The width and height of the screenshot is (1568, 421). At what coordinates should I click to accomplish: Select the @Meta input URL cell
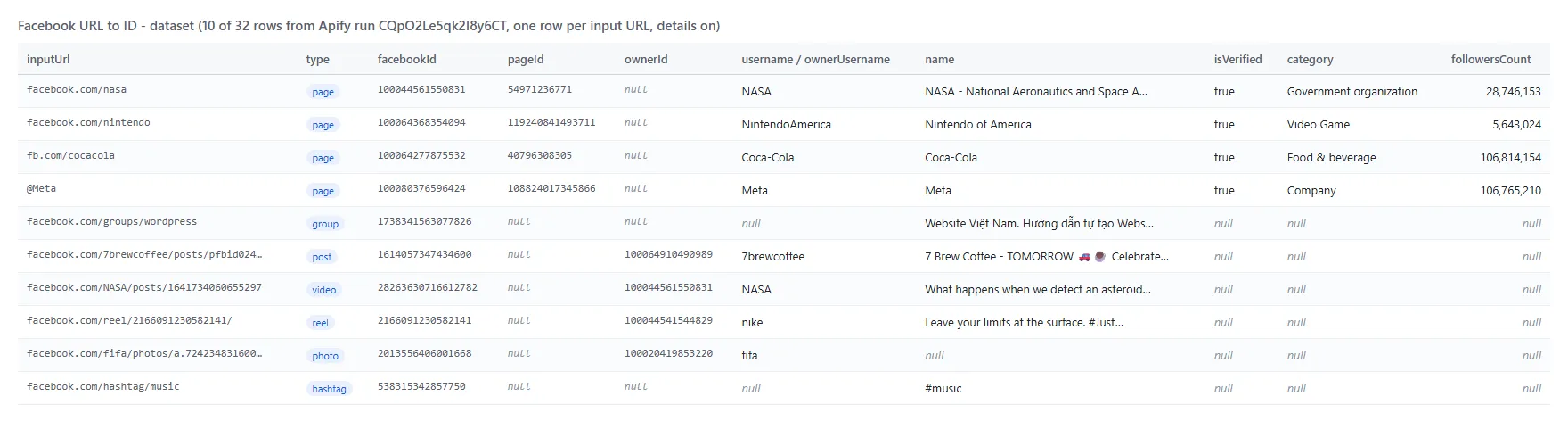[x=41, y=189]
